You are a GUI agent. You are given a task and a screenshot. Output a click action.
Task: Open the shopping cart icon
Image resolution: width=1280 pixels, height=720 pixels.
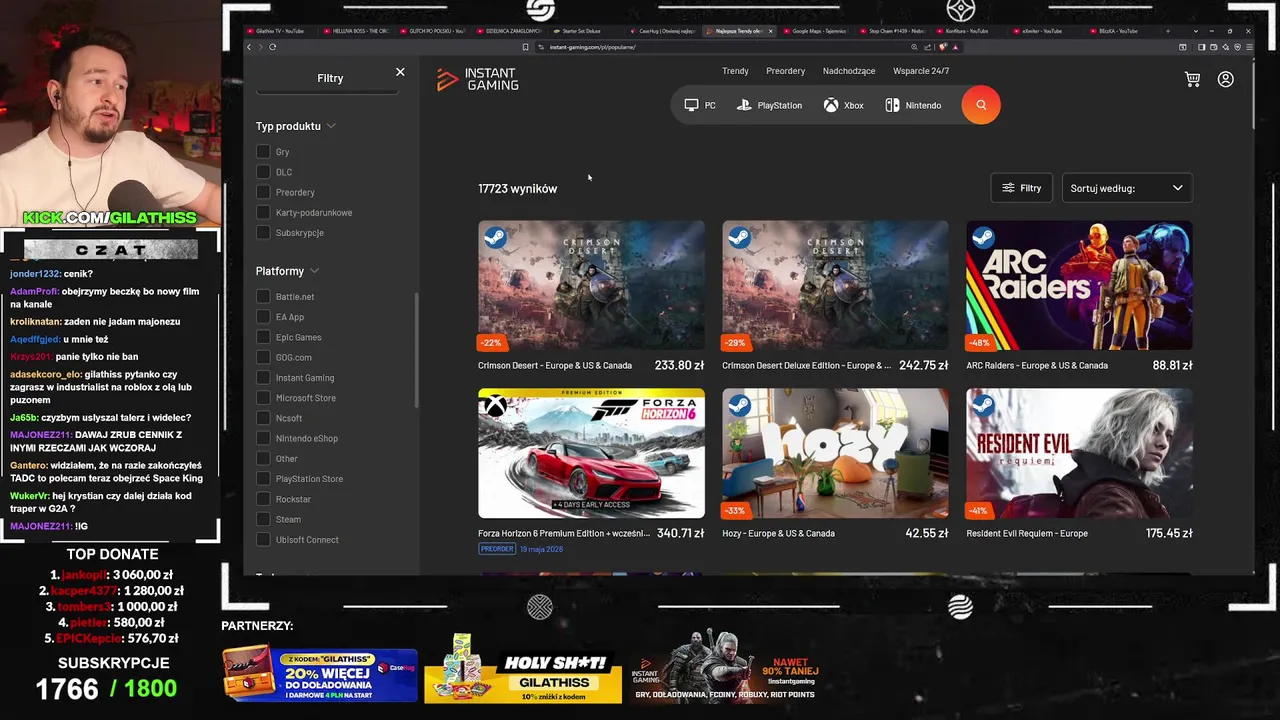tap(1192, 79)
